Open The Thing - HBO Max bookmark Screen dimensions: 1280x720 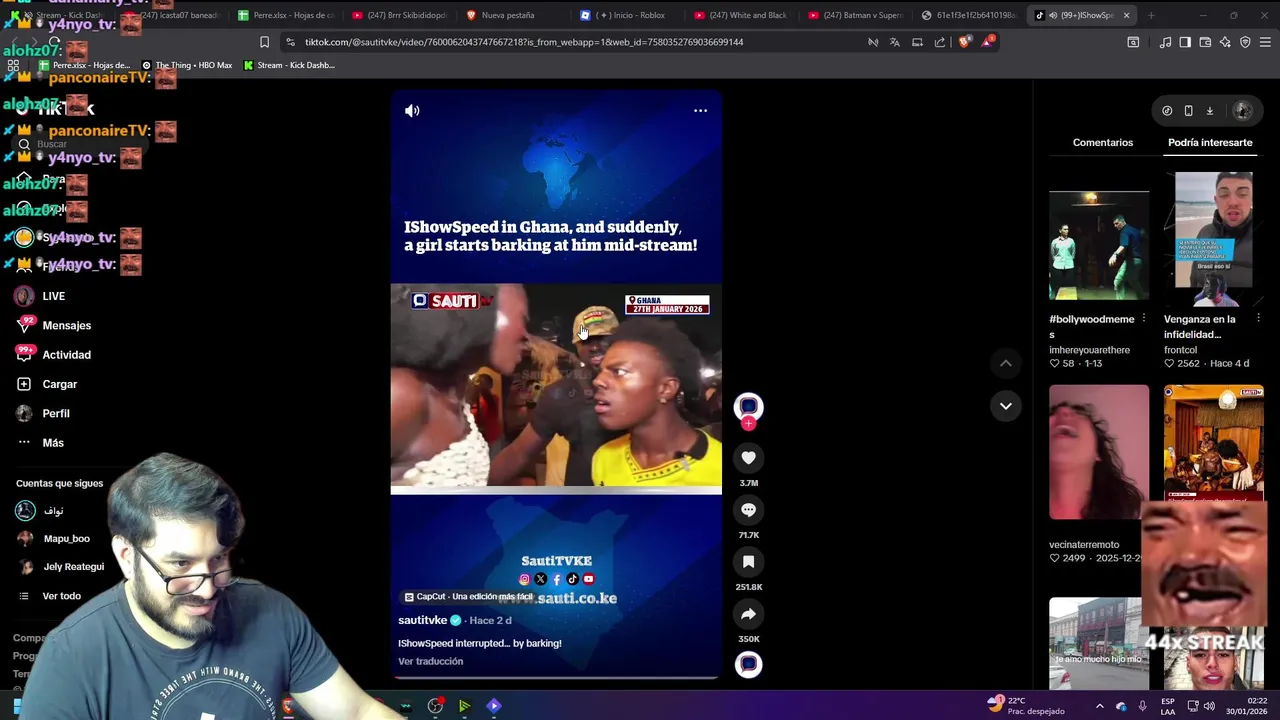(187, 65)
